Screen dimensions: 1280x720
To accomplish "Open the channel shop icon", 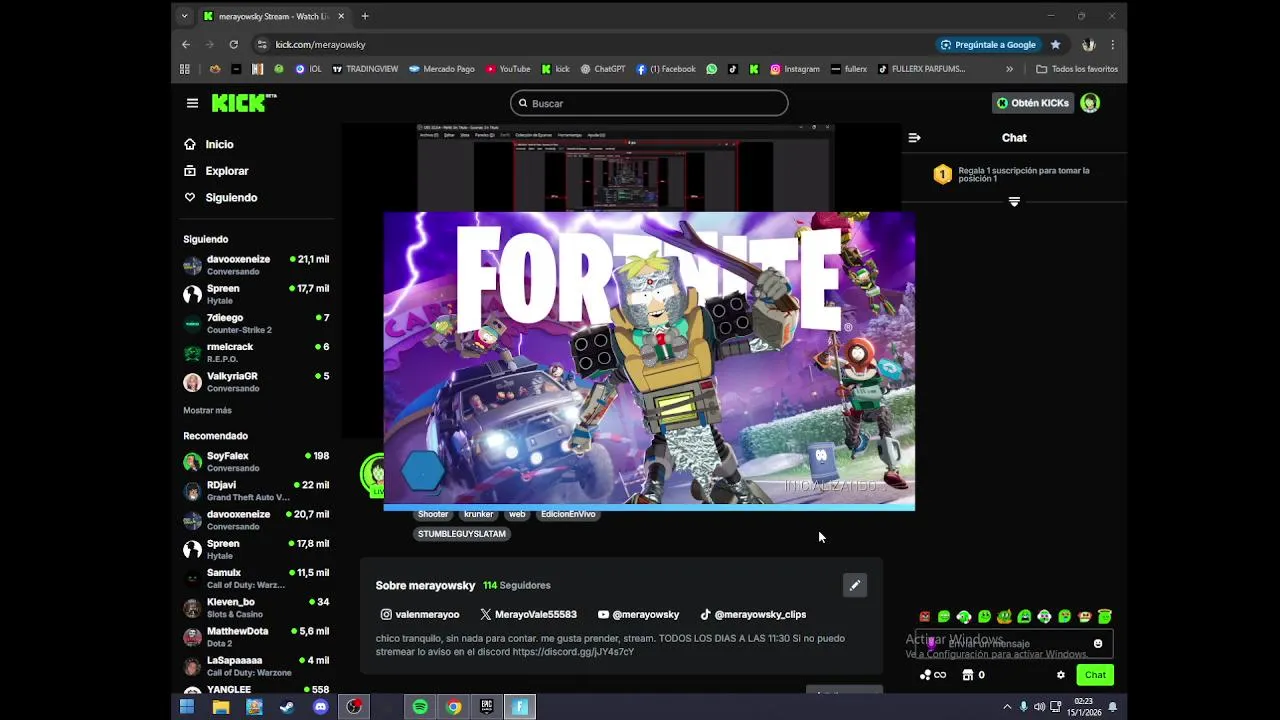I will pos(968,675).
